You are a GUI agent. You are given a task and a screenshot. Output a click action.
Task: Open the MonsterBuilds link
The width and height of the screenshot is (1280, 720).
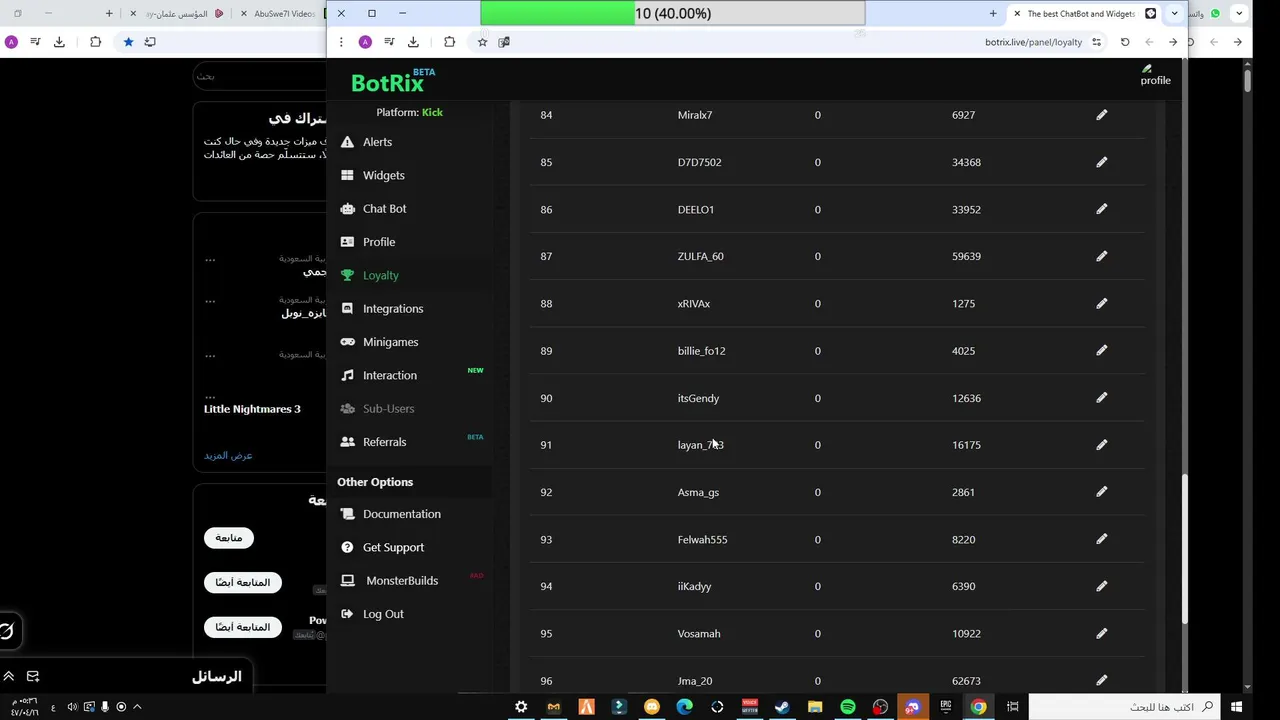[401, 581]
